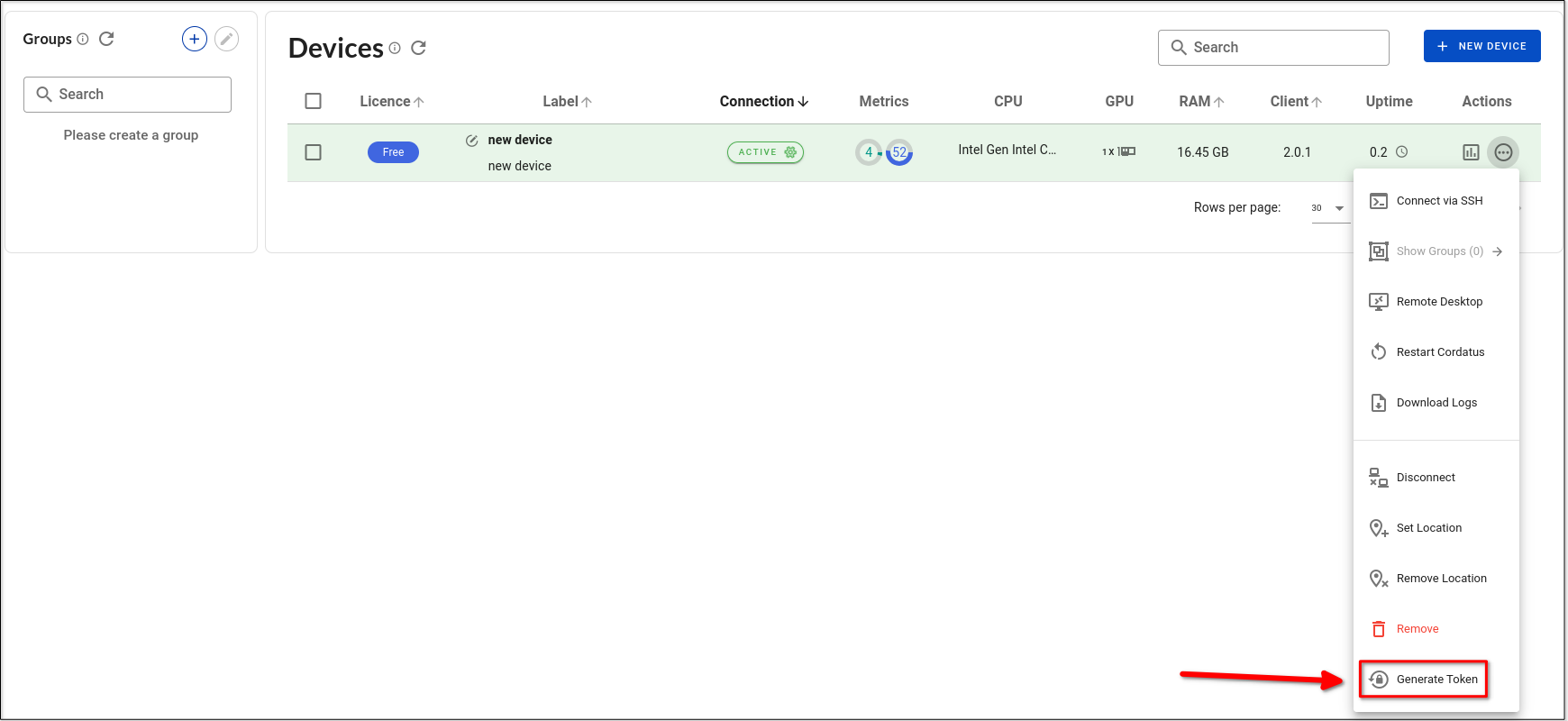Click the CPU usage metric circle showing 52
1568x721 pixels.
point(899,152)
